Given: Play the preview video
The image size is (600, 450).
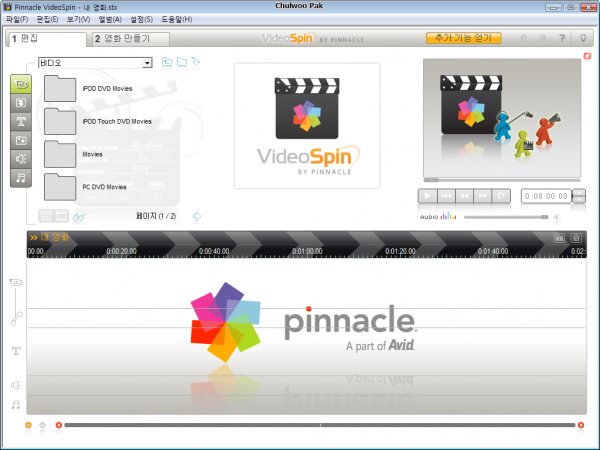Looking at the screenshot, I should point(427,196).
